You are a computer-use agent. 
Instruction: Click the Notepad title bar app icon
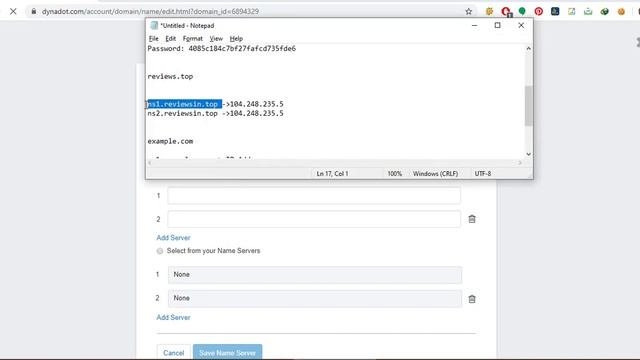tap(154, 25)
